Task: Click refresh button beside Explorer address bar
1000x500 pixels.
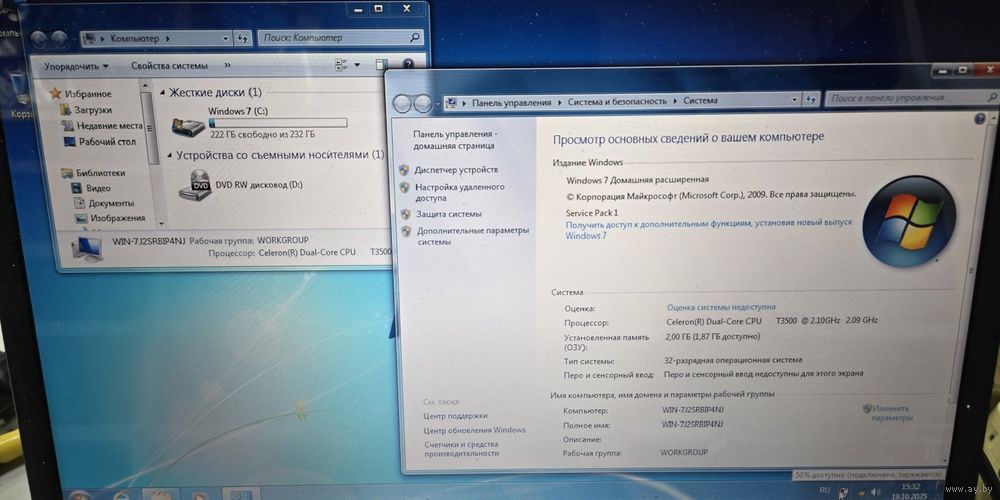Action: [242, 38]
